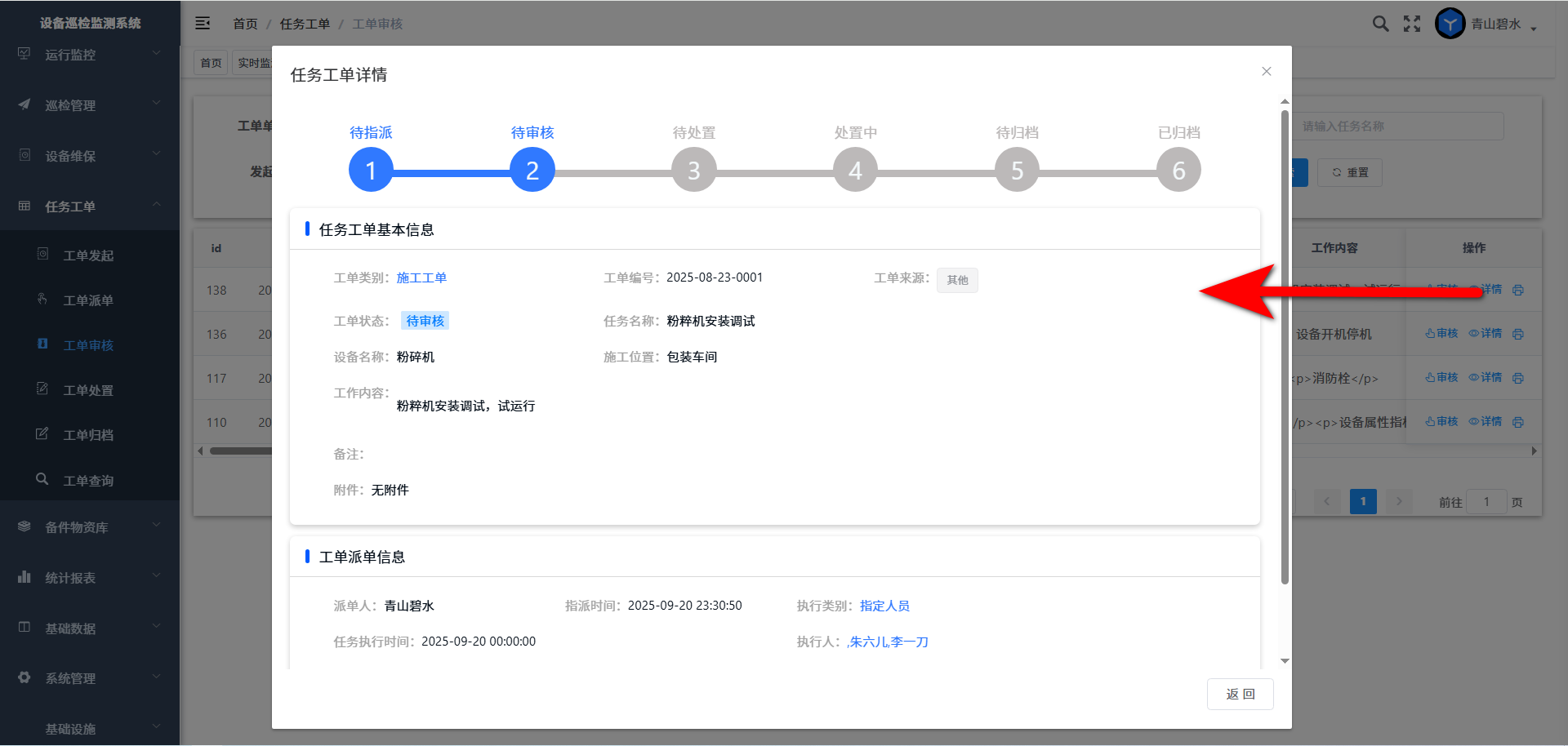
Task: Close the 任务工单详情 dialog
Action: pyautogui.click(x=1266, y=72)
